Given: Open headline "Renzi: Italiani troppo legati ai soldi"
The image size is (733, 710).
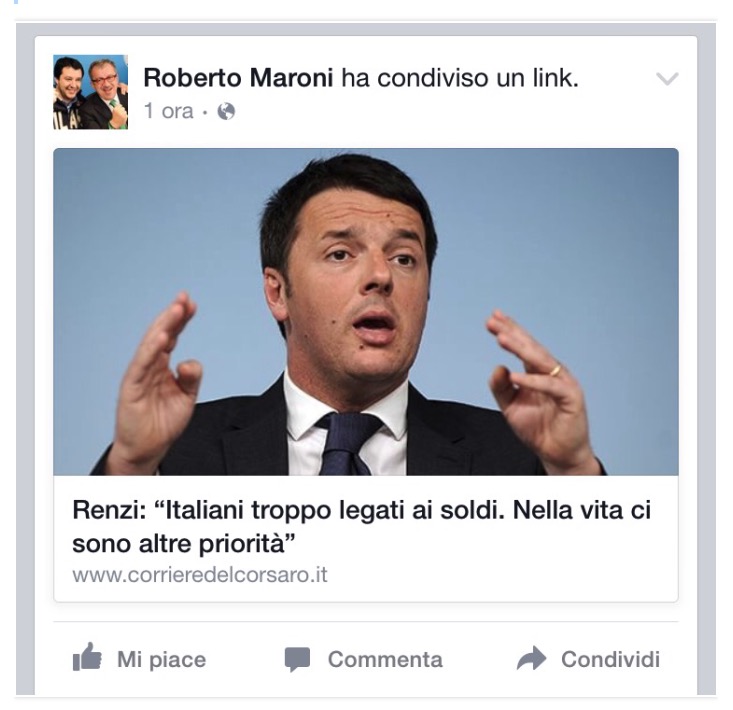Looking at the screenshot, I should [361, 526].
